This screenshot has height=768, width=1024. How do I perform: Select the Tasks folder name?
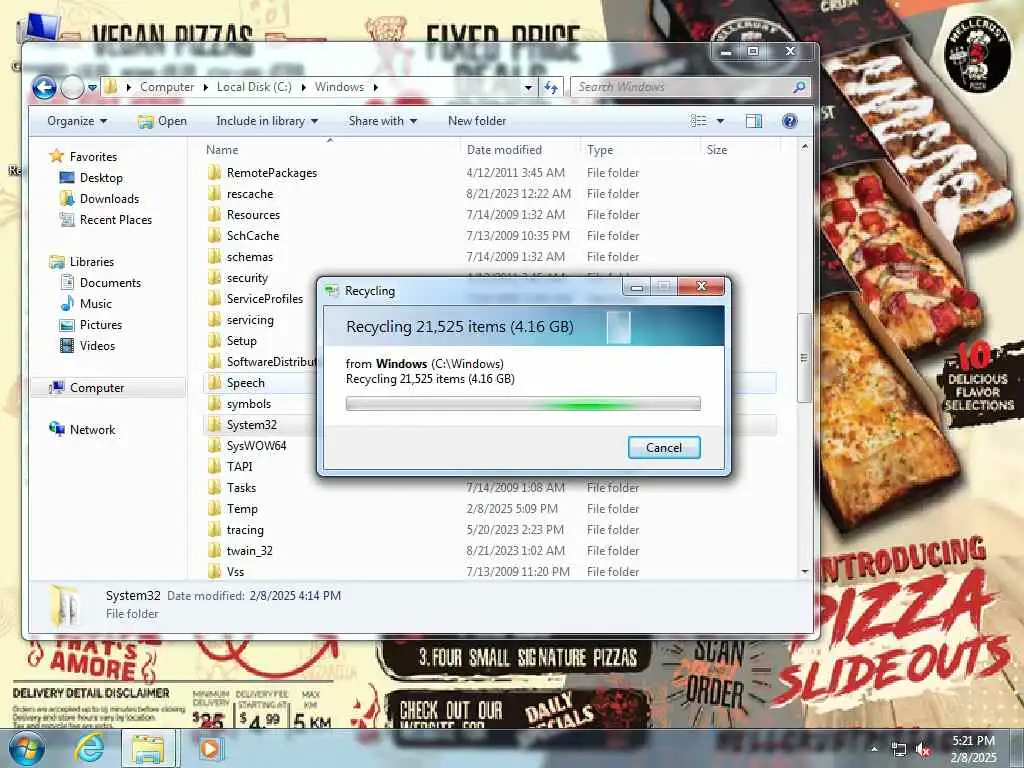pos(241,488)
